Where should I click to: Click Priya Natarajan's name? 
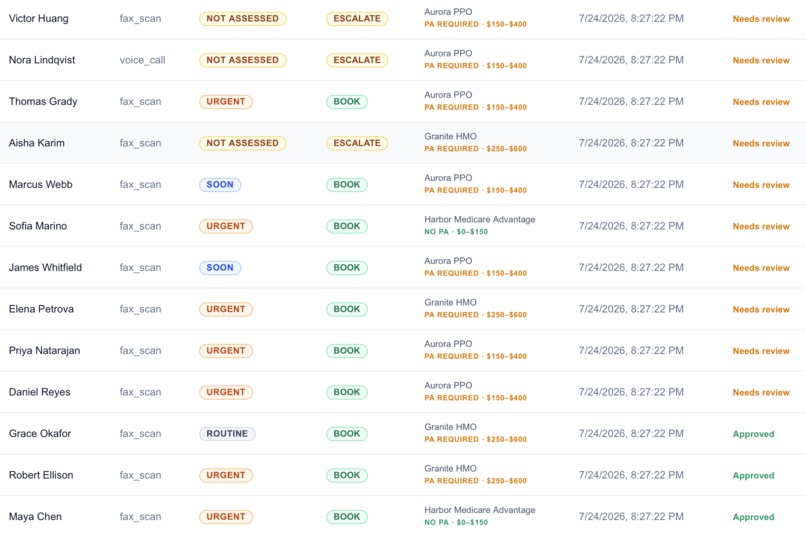pos(44,351)
